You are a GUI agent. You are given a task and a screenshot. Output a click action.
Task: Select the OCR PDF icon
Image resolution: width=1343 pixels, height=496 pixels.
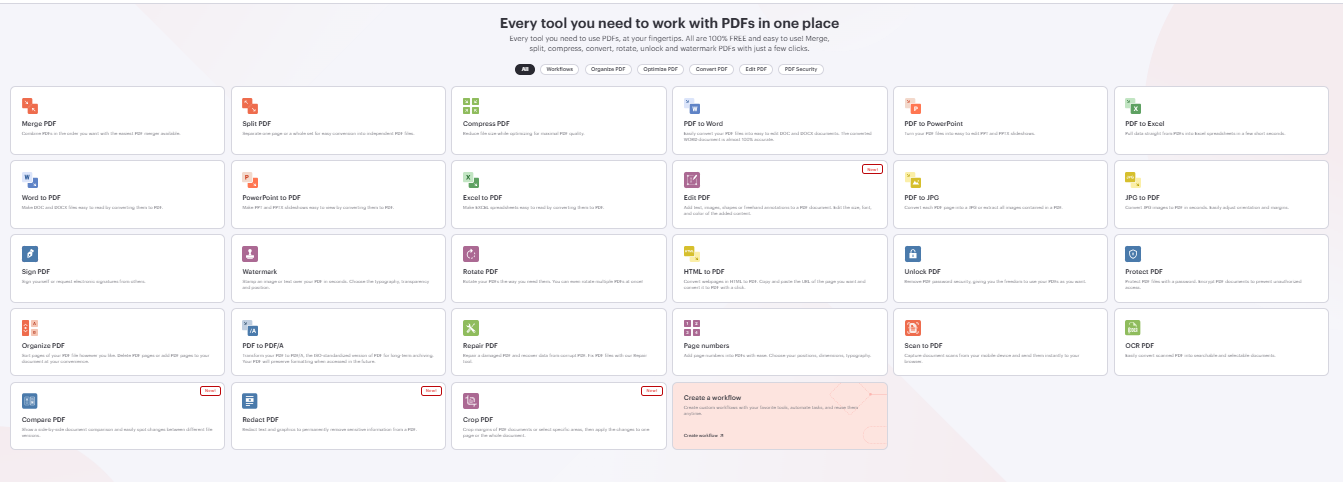coord(1133,327)
